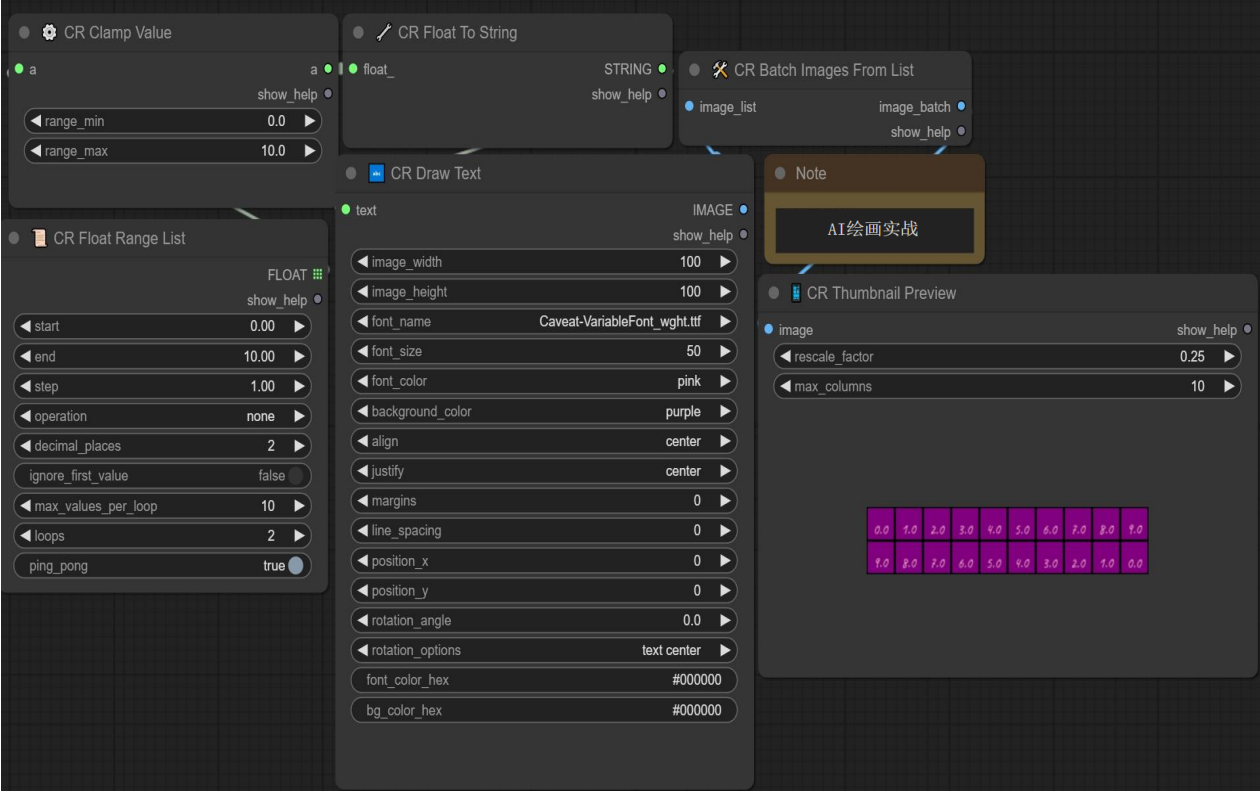Image resolution: width=1260 pixels, height=791 pixels.
Task: Click the image_batch output connector
Action: [961, 107]
